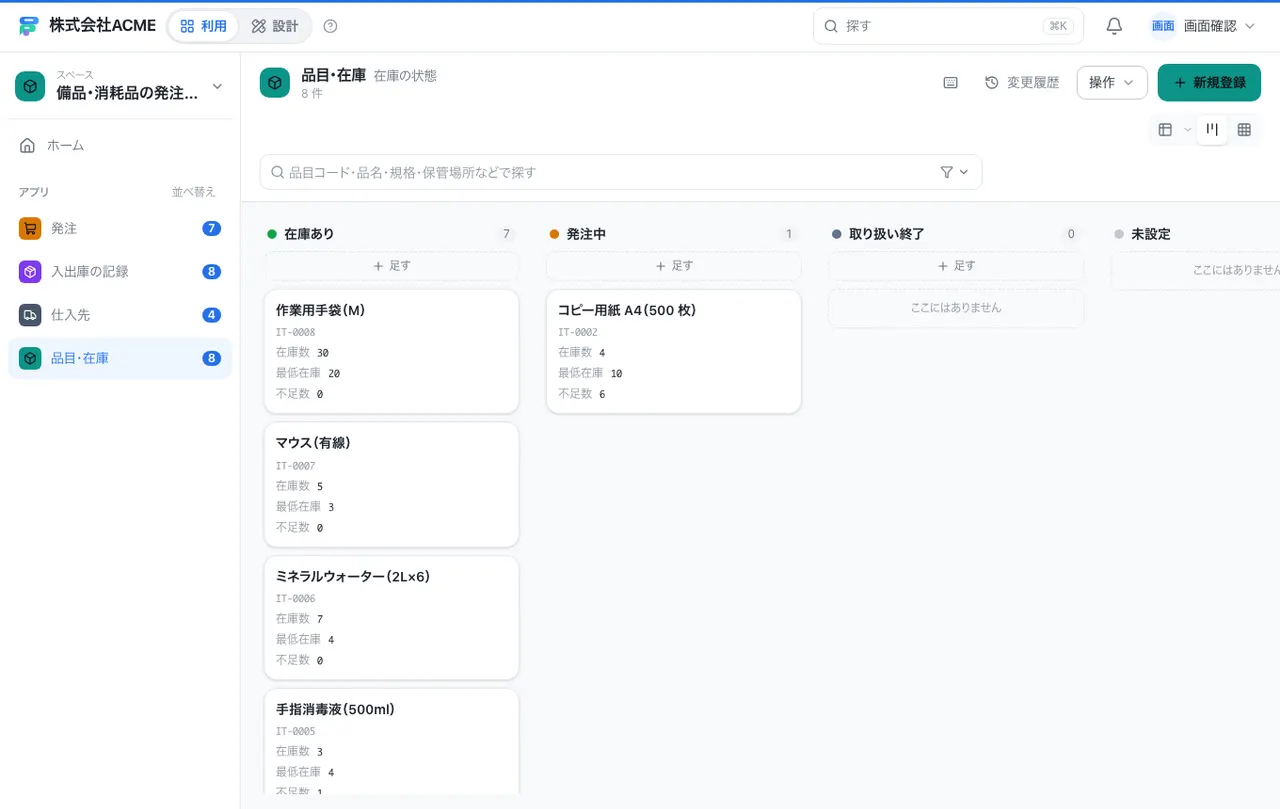Screen dimensions: 1280x809
Task: Click 並べ替え to reorder apps
Action: tap(194, 192)
